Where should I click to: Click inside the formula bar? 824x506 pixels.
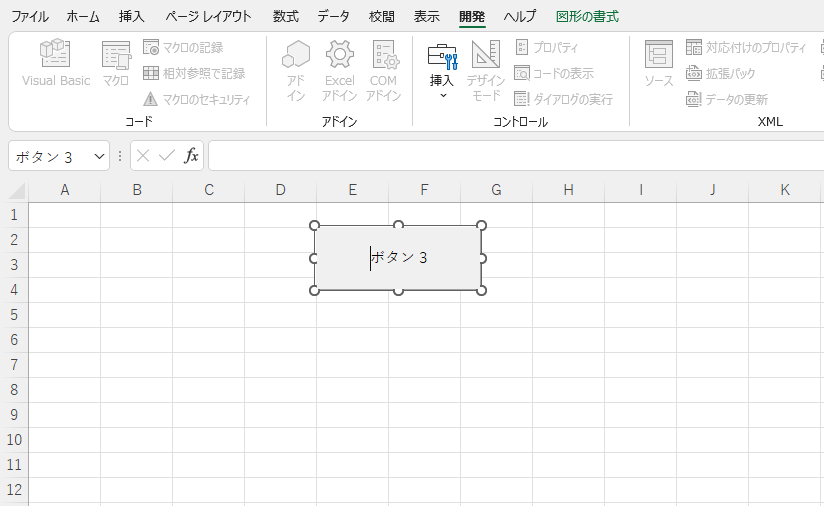516,156
